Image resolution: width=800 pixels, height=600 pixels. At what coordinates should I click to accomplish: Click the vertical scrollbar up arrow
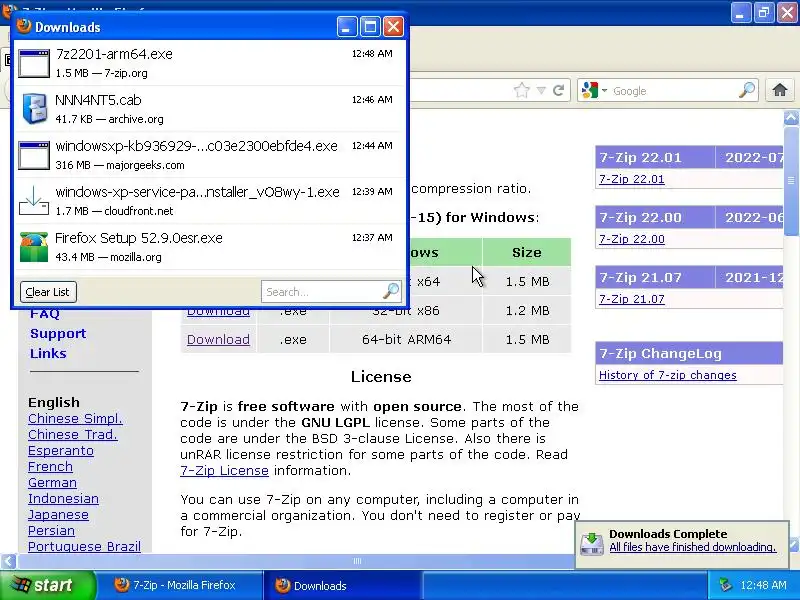(791, 118)
